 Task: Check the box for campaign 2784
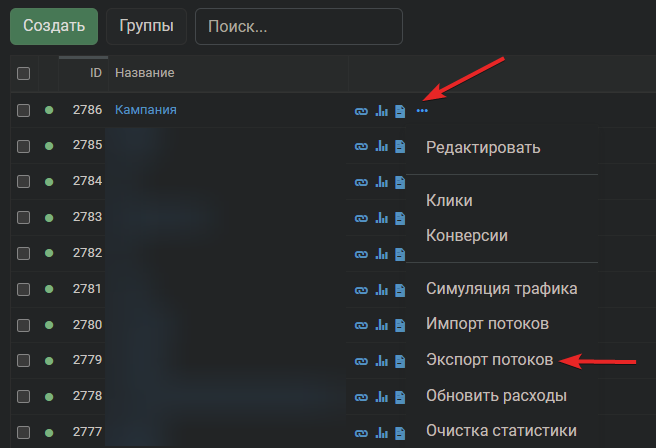(x=23, y=182)
